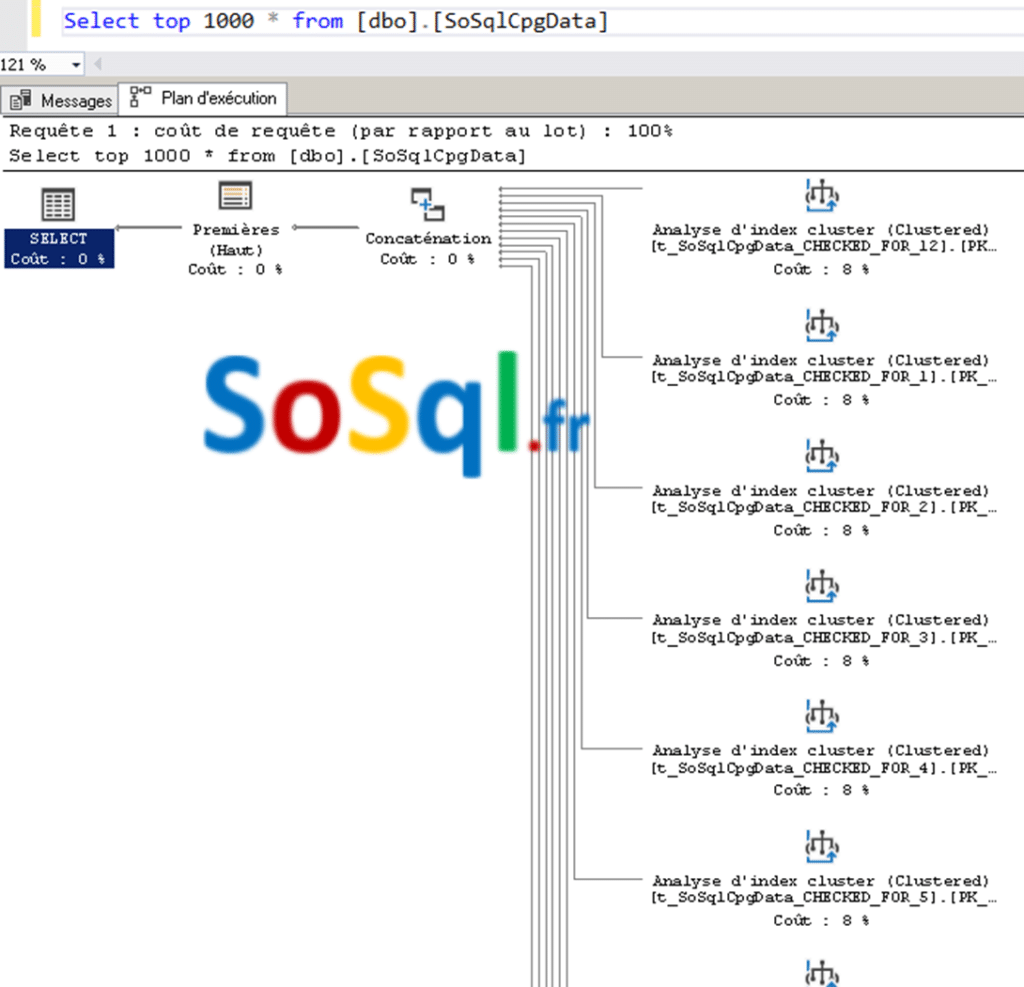Click the query text line below the Requête 1 header
Viewport: 1024px width, 987px height.
coord(267,156)
